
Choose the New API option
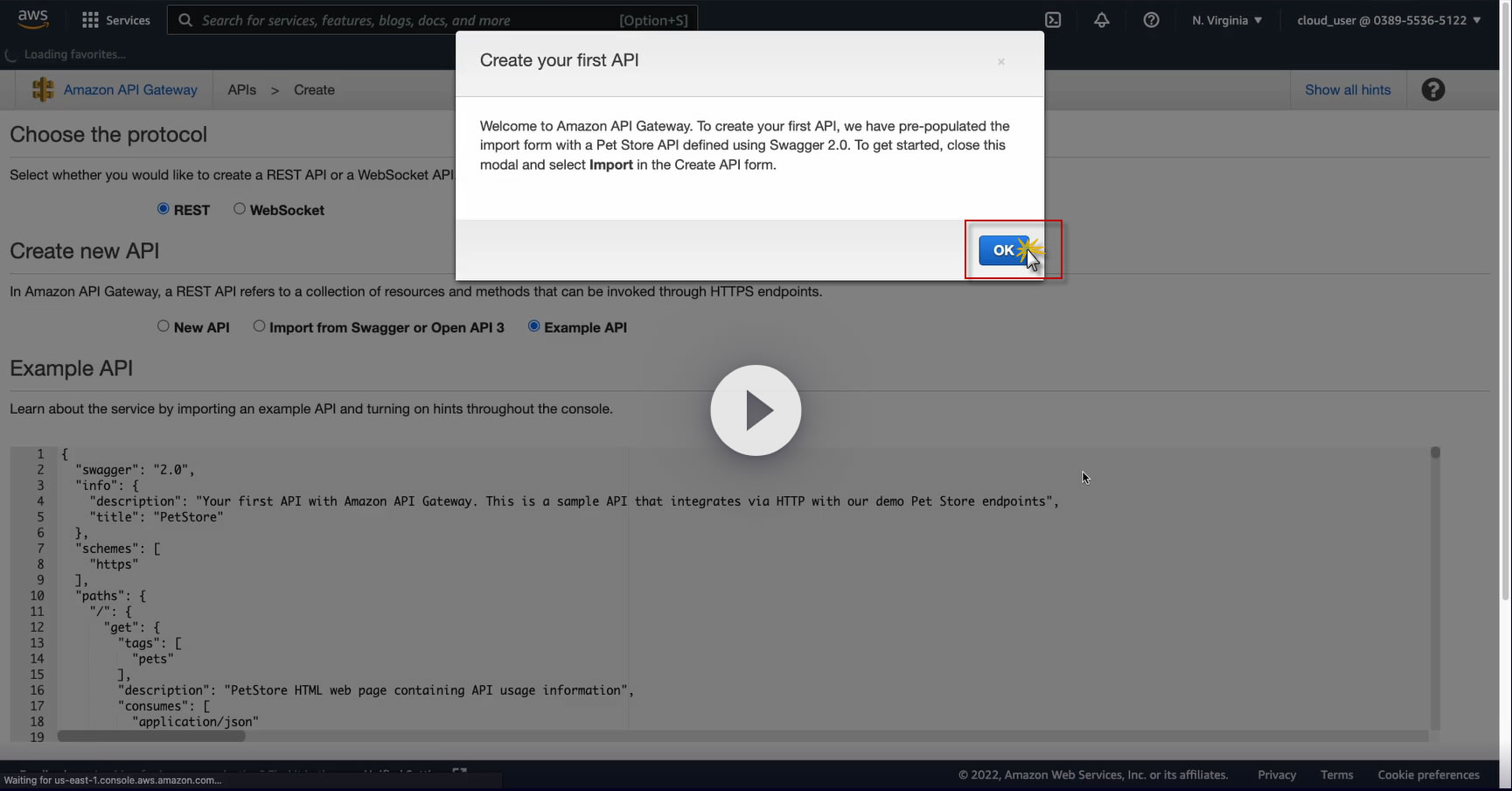coord(164,325)
